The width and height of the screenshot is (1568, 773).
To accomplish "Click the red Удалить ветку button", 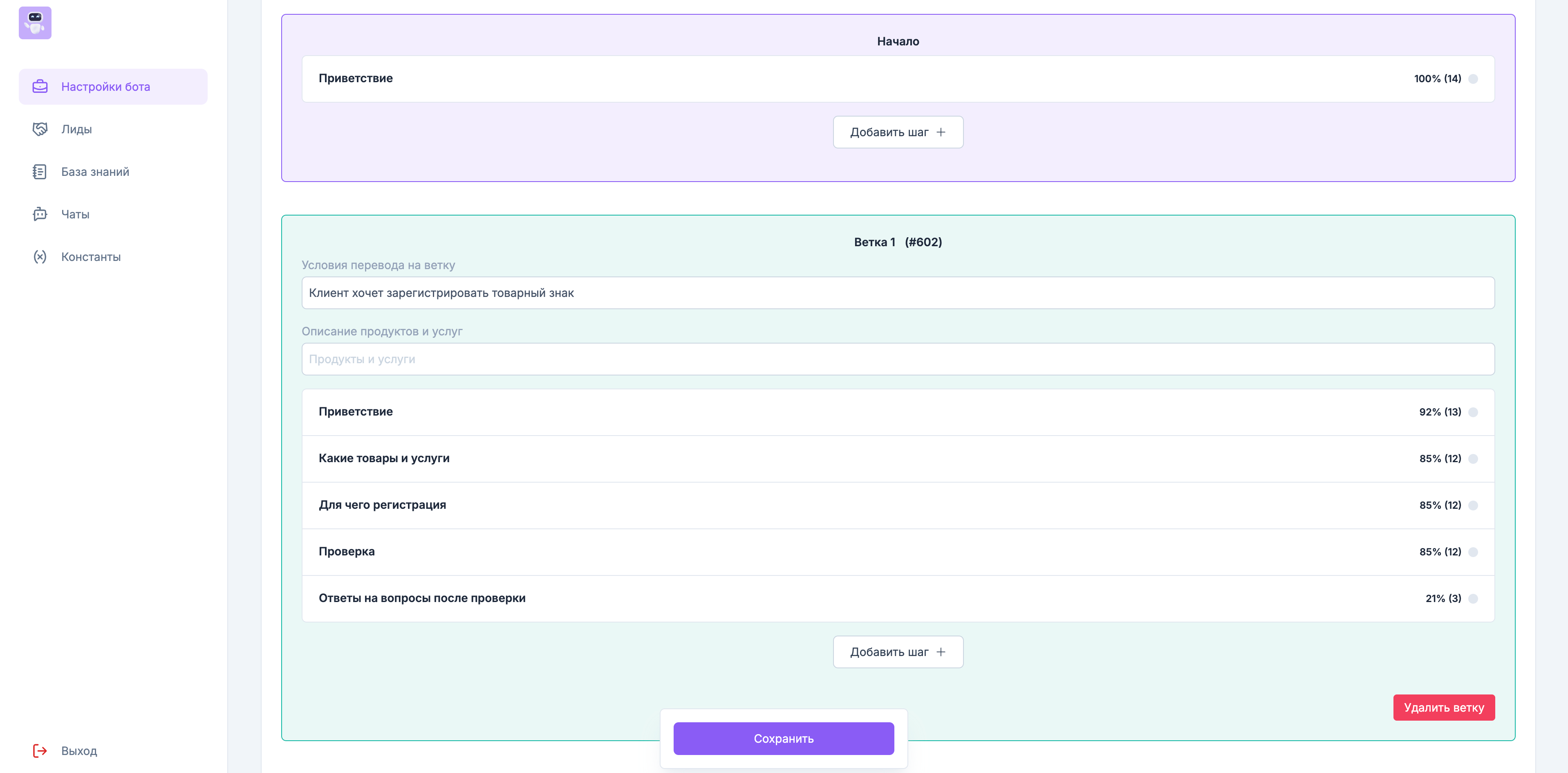I will point(1443,707).
